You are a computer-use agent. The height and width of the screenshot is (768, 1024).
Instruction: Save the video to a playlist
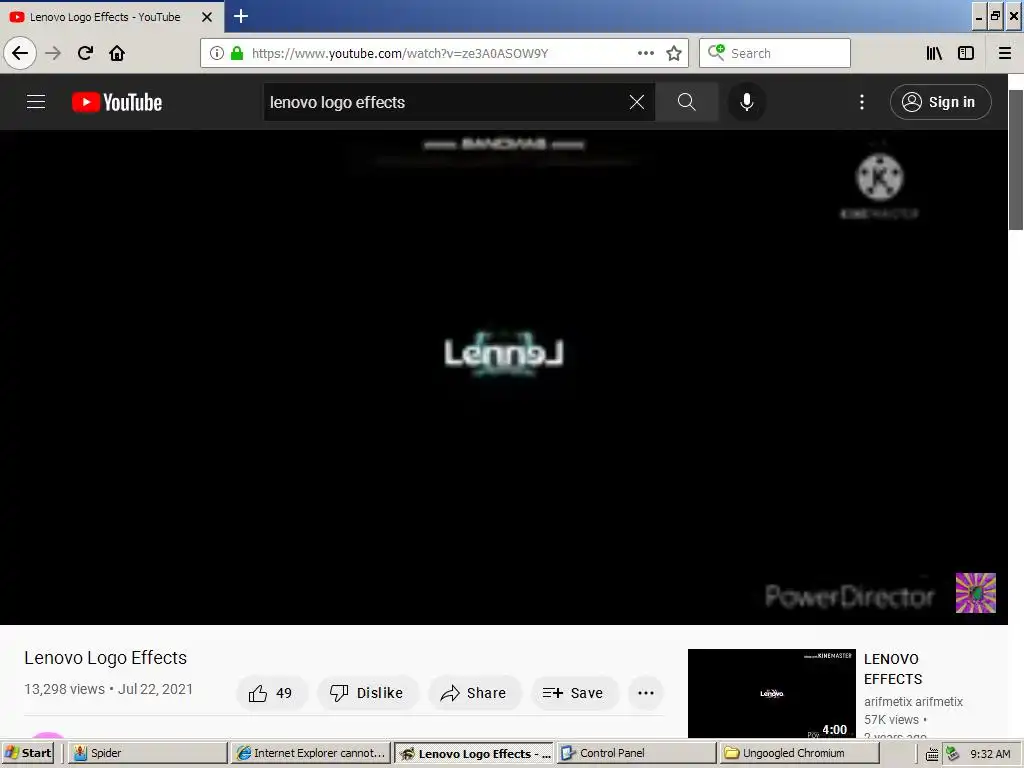click(573, 693)
